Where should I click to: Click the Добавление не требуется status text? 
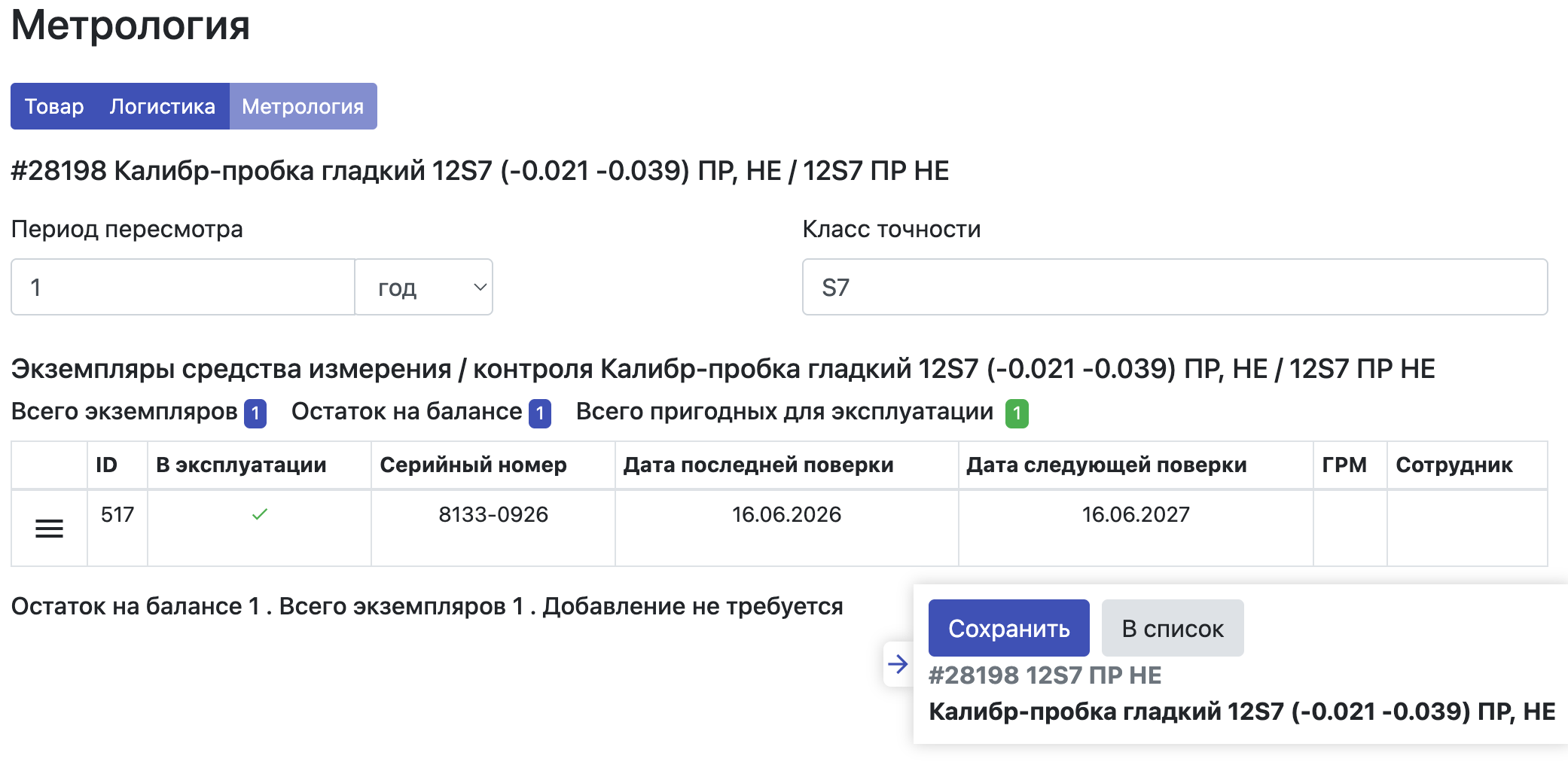point(693,606)
